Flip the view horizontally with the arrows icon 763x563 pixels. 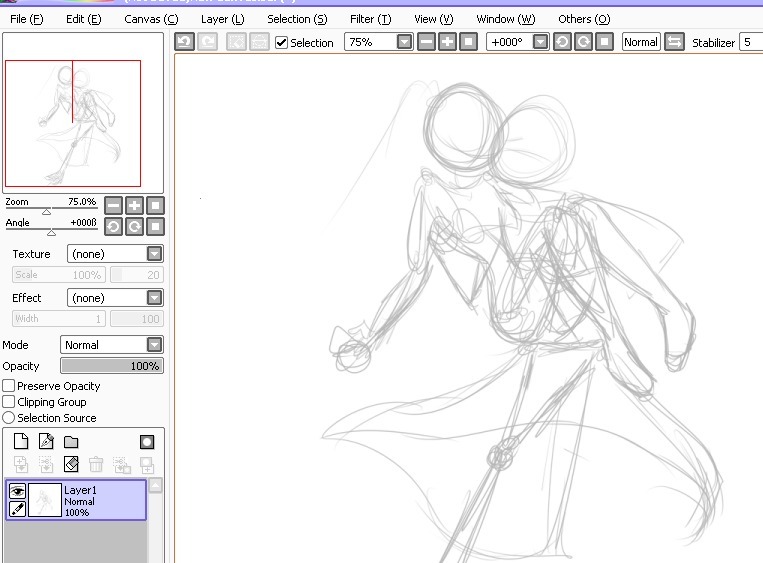pyautogui.click(x=674, y=42)
